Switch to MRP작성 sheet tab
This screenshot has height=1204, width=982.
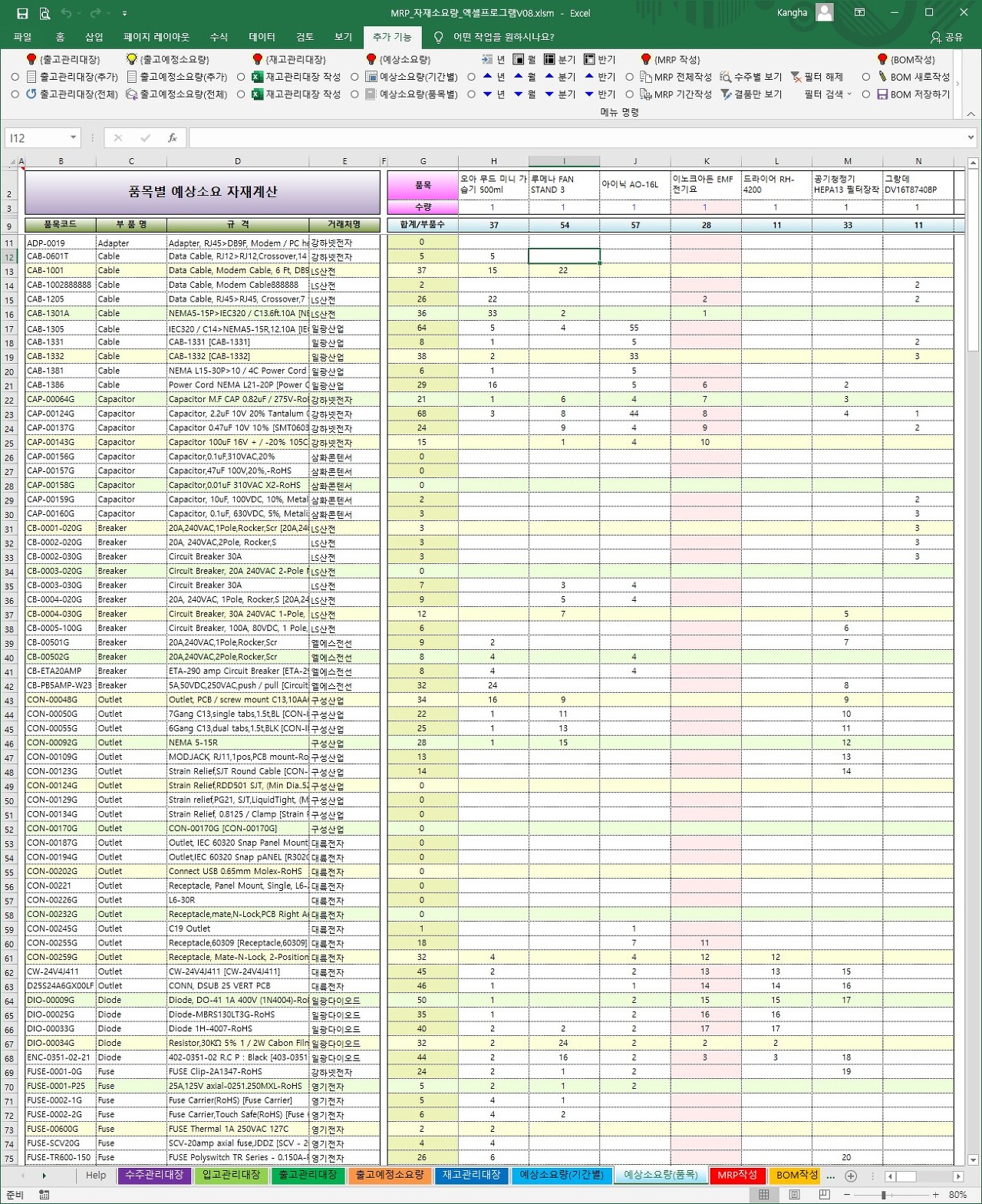(736, 1176)
